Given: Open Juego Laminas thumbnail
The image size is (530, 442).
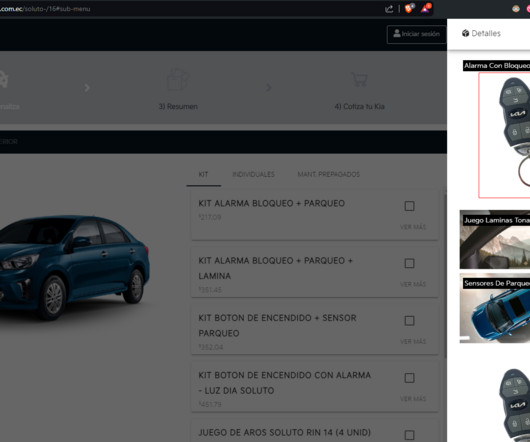Looking at the screenshot, I should tap(495, 239).
